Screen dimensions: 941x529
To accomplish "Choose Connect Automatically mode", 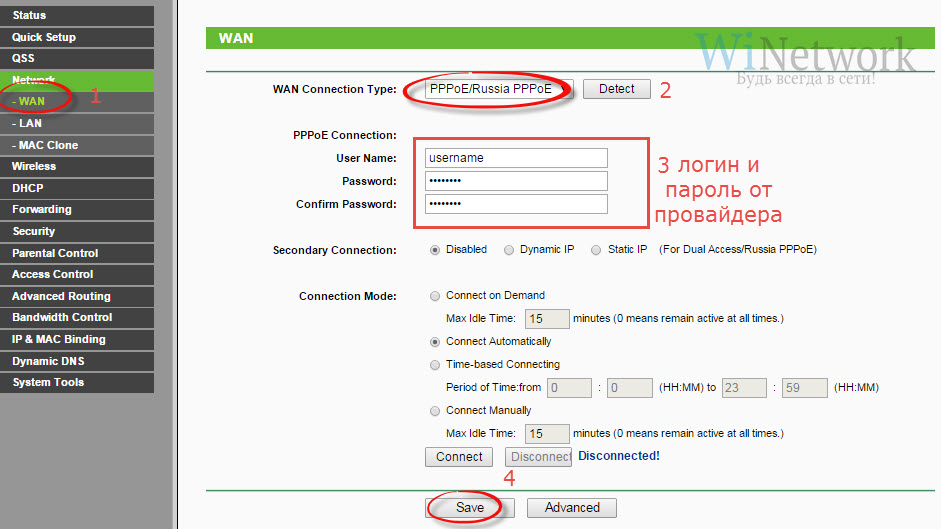I will click(x=435, y=342).
